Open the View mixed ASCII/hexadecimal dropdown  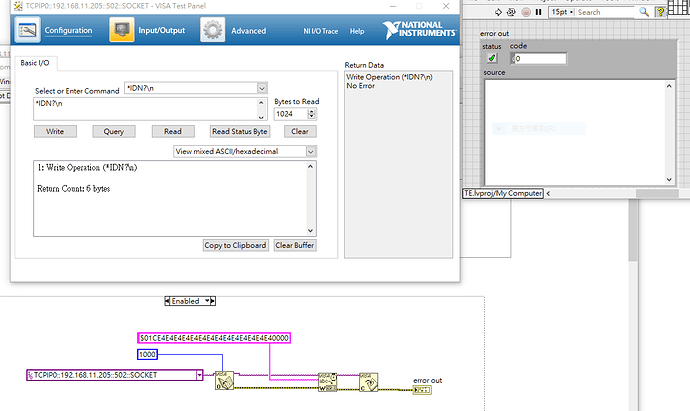point(311,151)
